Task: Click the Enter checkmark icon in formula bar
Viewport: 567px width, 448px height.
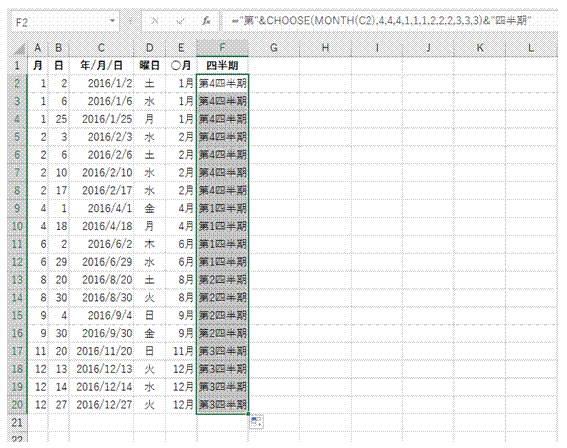Action: pyautogui.click(x=180, y=22)
